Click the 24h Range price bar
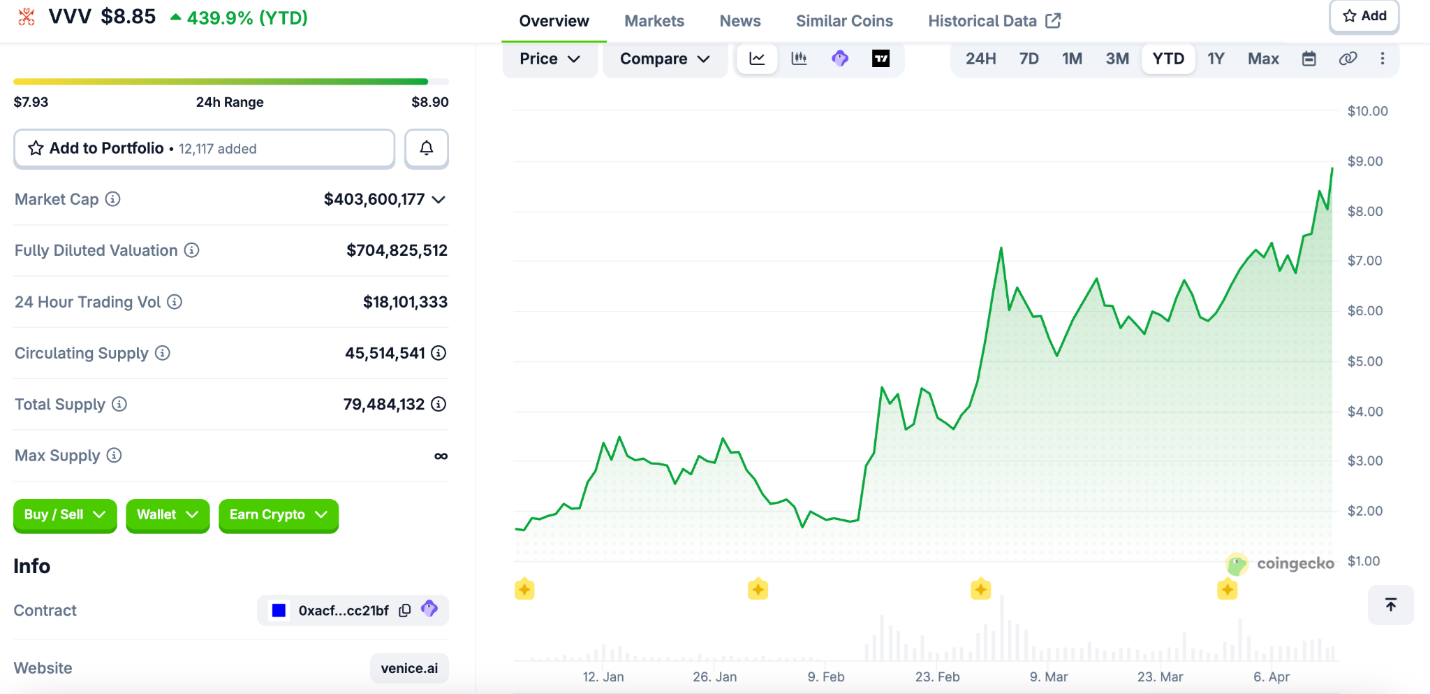 click(230, 81)
